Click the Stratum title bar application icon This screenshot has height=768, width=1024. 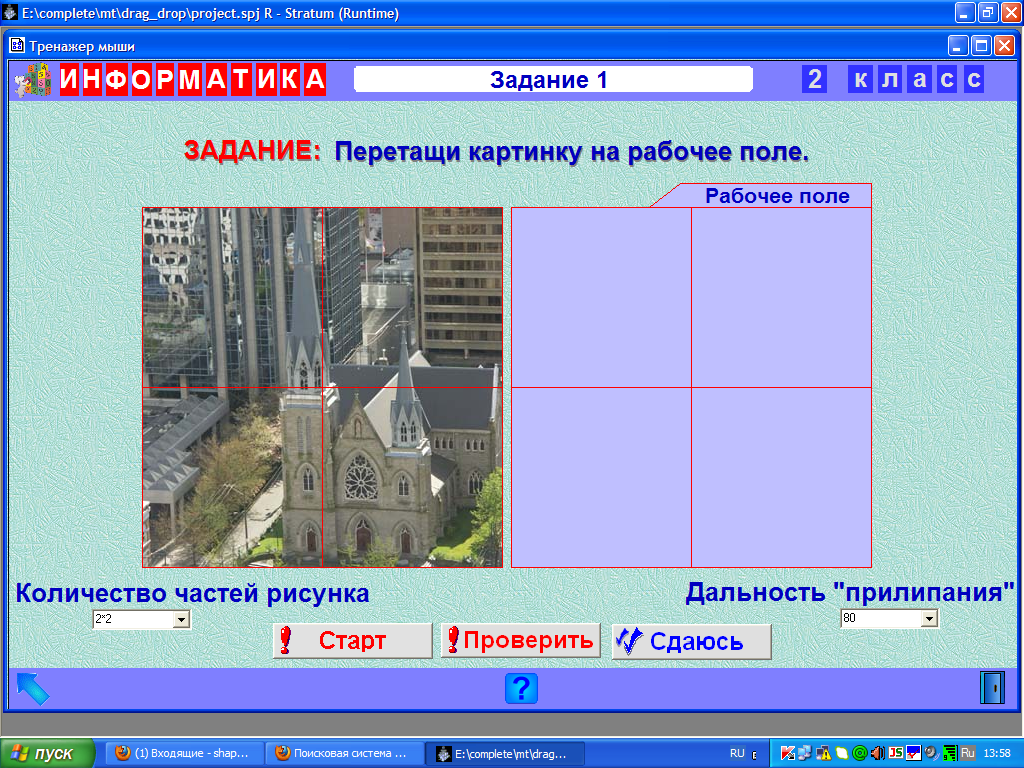(x=10, y=13)
